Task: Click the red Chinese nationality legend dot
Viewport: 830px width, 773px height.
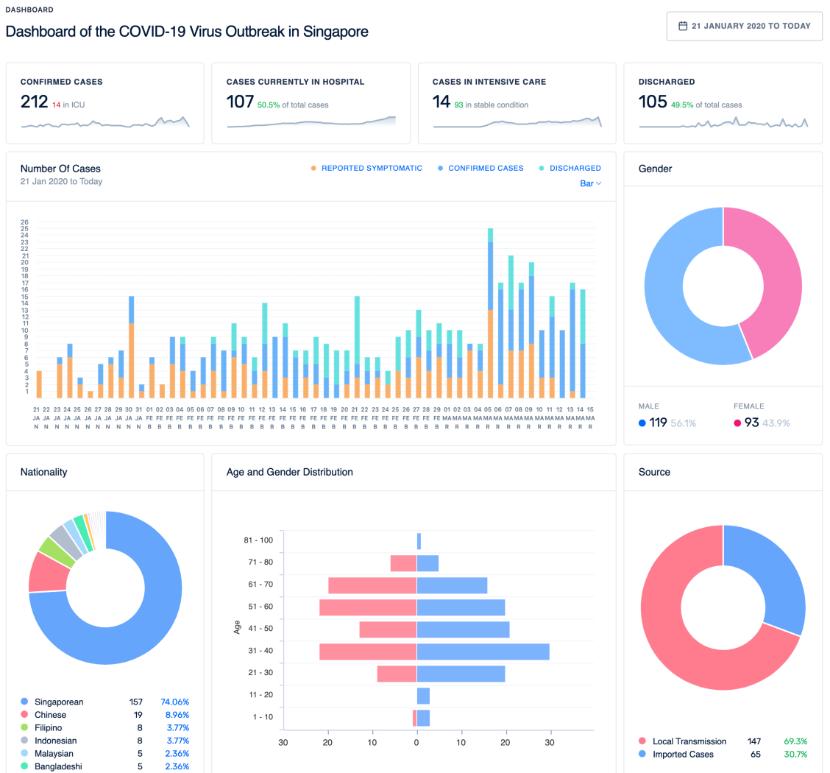Action: coord(24,715)
